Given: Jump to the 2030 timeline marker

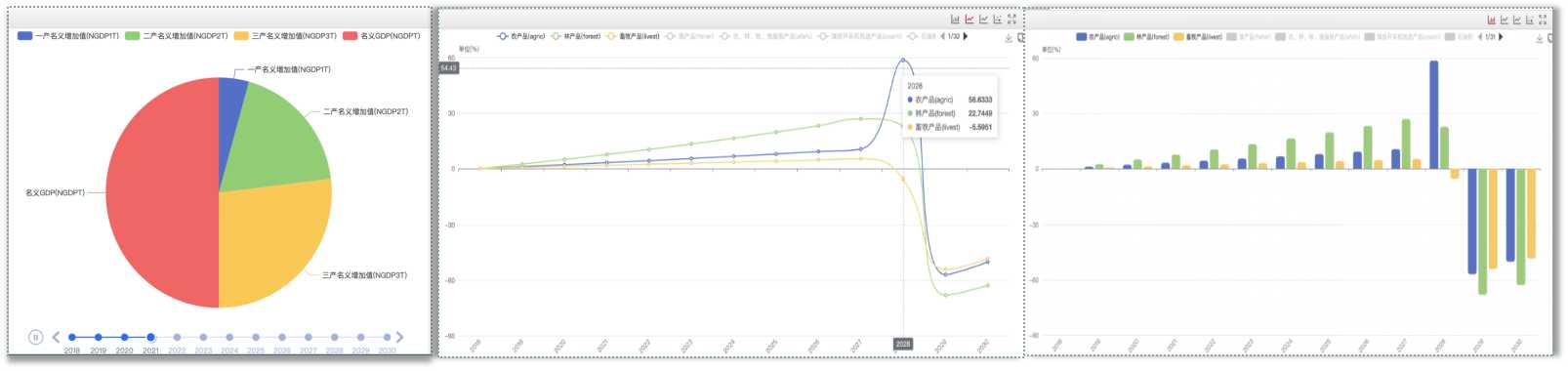Looking at the screenshot, I should 387,337.
